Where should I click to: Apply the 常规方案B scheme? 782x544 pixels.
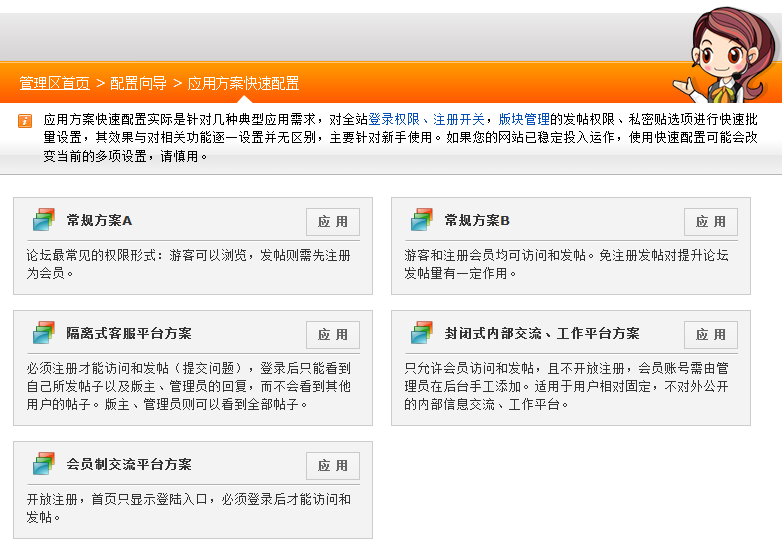[x=711, y=221]
